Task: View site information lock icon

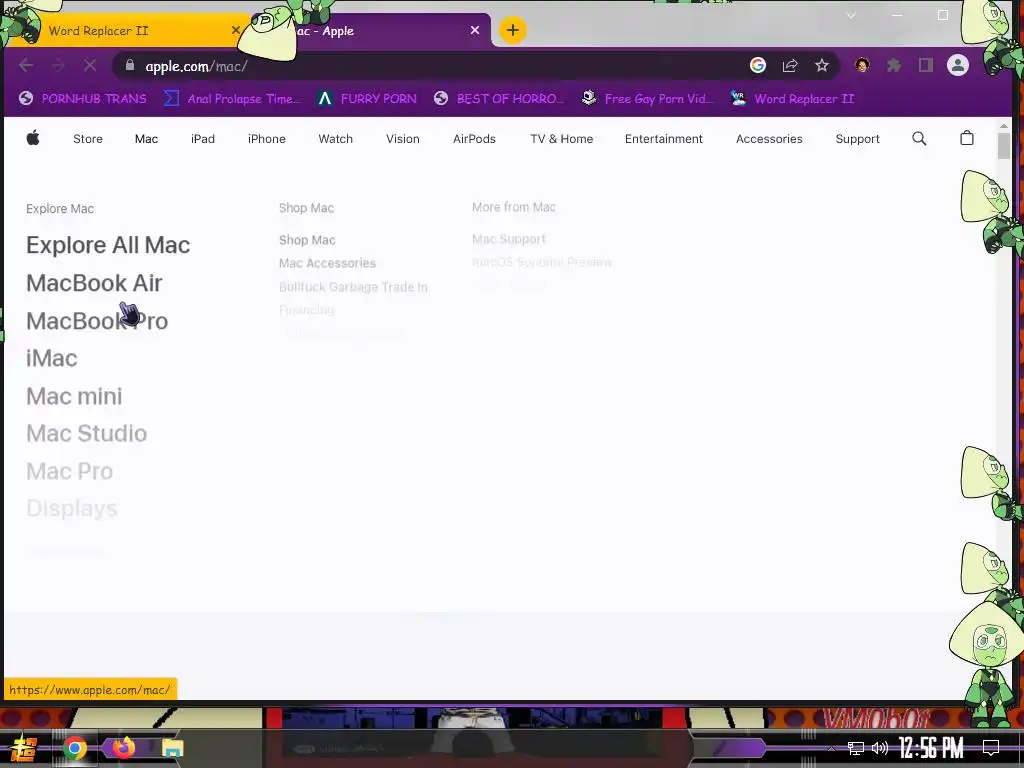Action: coord(129,65)
